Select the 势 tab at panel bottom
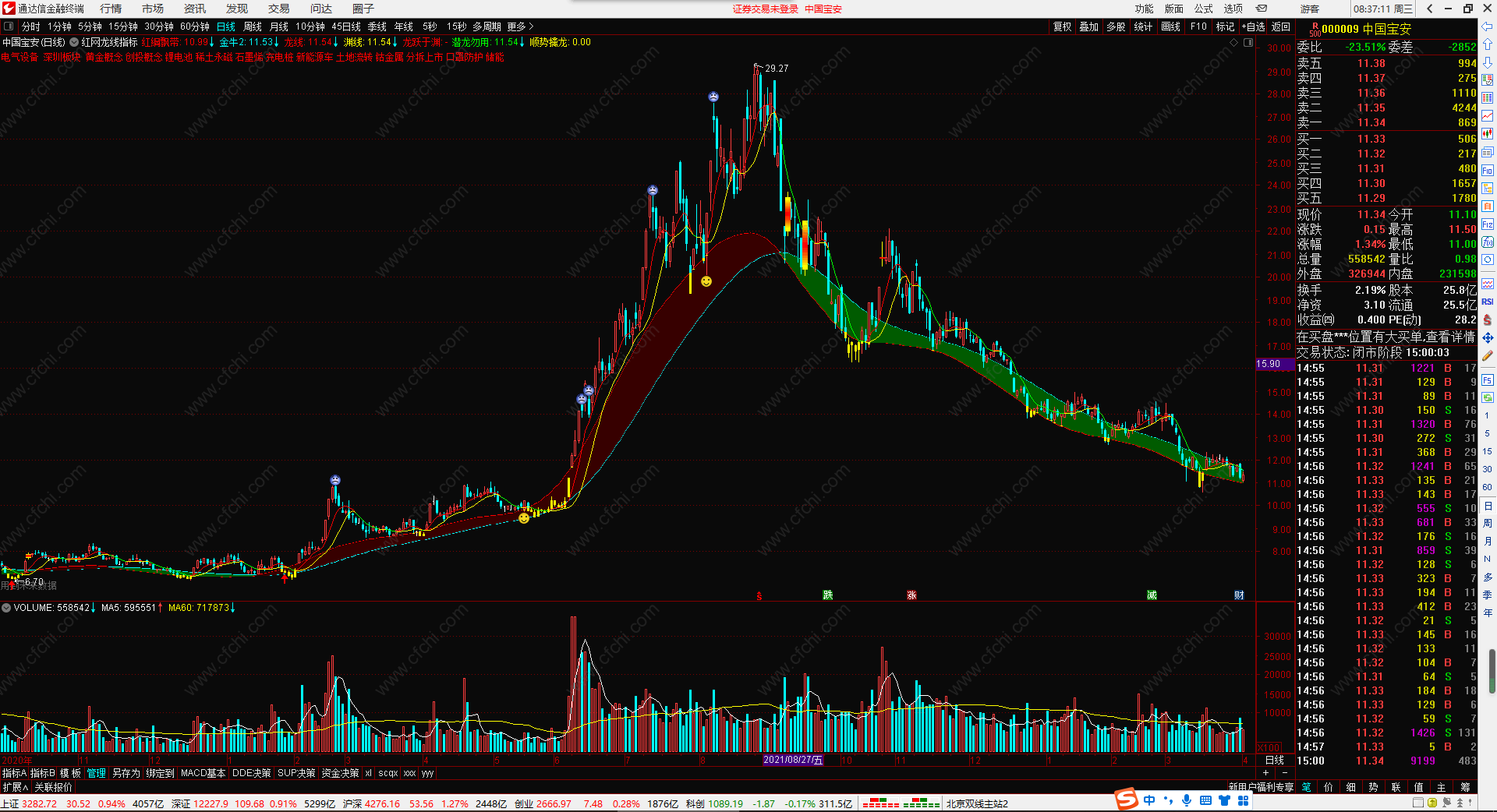 tap(1374, 787)
